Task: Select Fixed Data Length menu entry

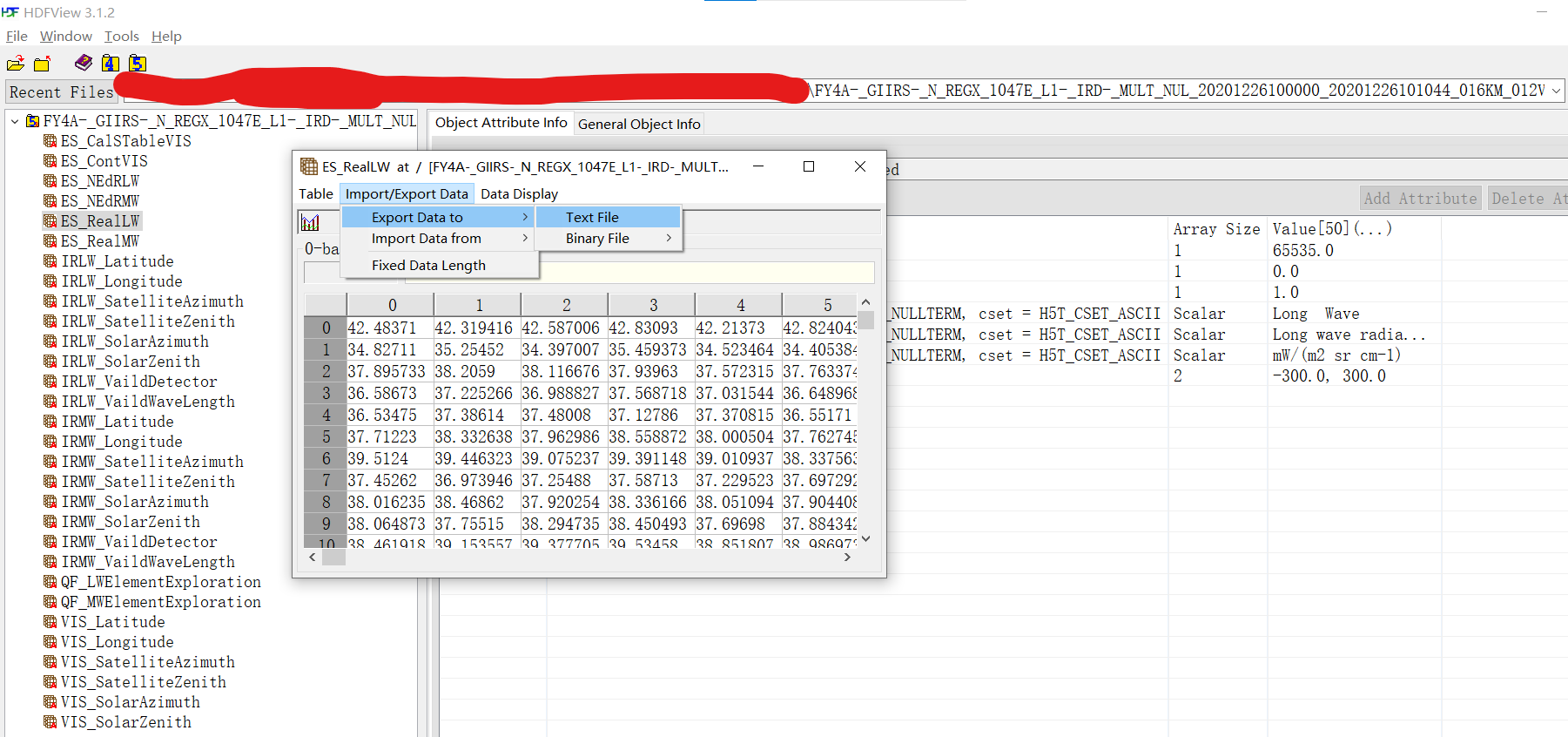Action: (440, 265)
